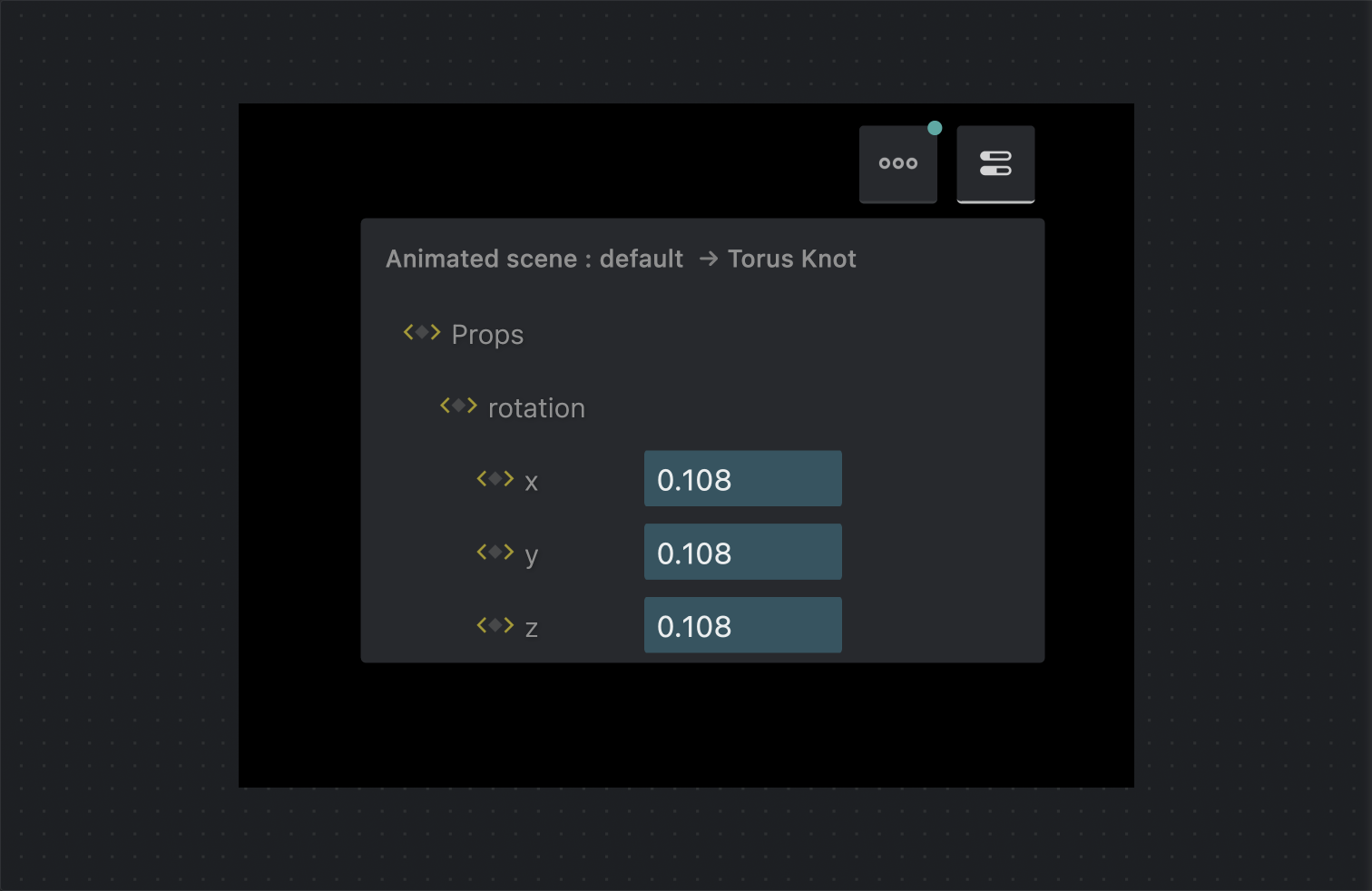Go to previous keyframe for x
The image size is (1372, 891).
pos(482,478)
